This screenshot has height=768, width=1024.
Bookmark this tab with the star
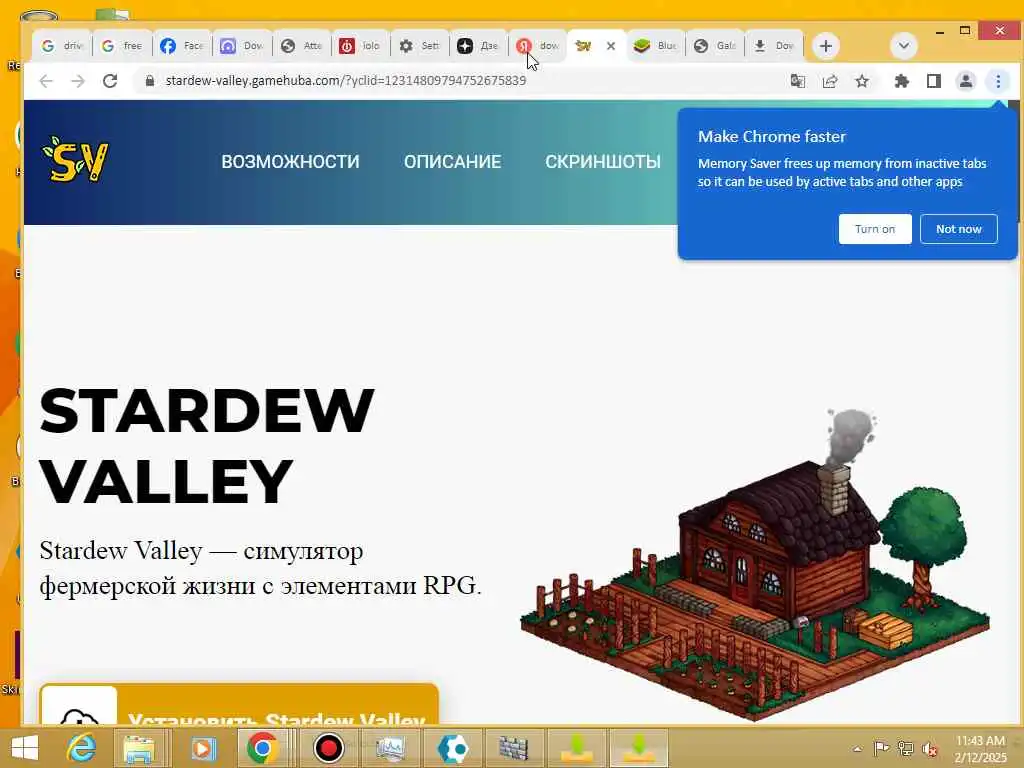[x=862, y=81]
